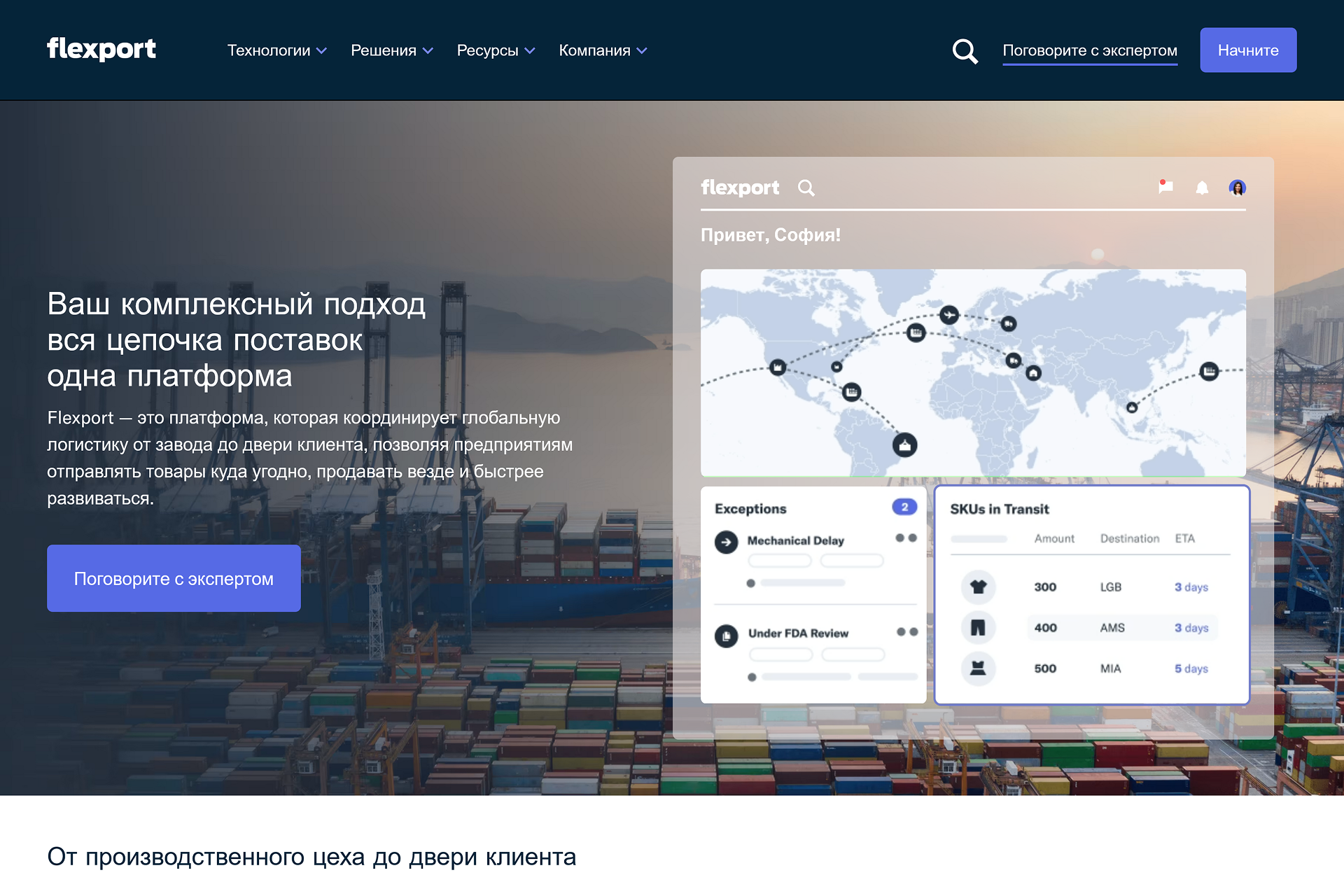Click the Начните button
The image size is (1344, 896).
pyautogui.click(x=1248, y=50)
